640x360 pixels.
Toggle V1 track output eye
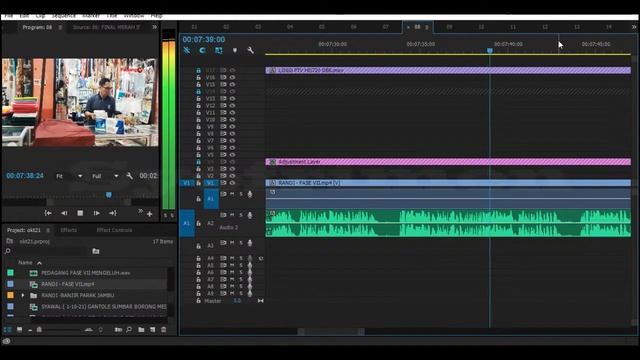click(x=232, y=183)
